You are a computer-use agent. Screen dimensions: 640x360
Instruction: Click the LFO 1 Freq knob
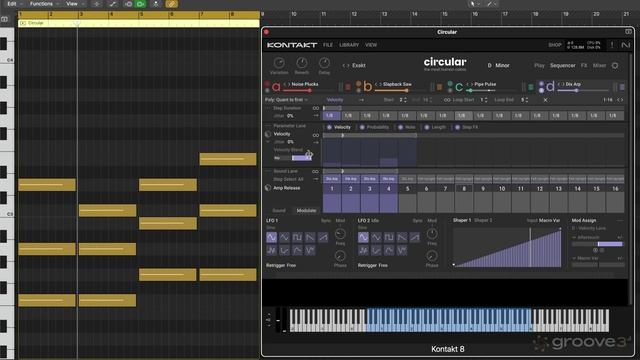pos(340,234)
